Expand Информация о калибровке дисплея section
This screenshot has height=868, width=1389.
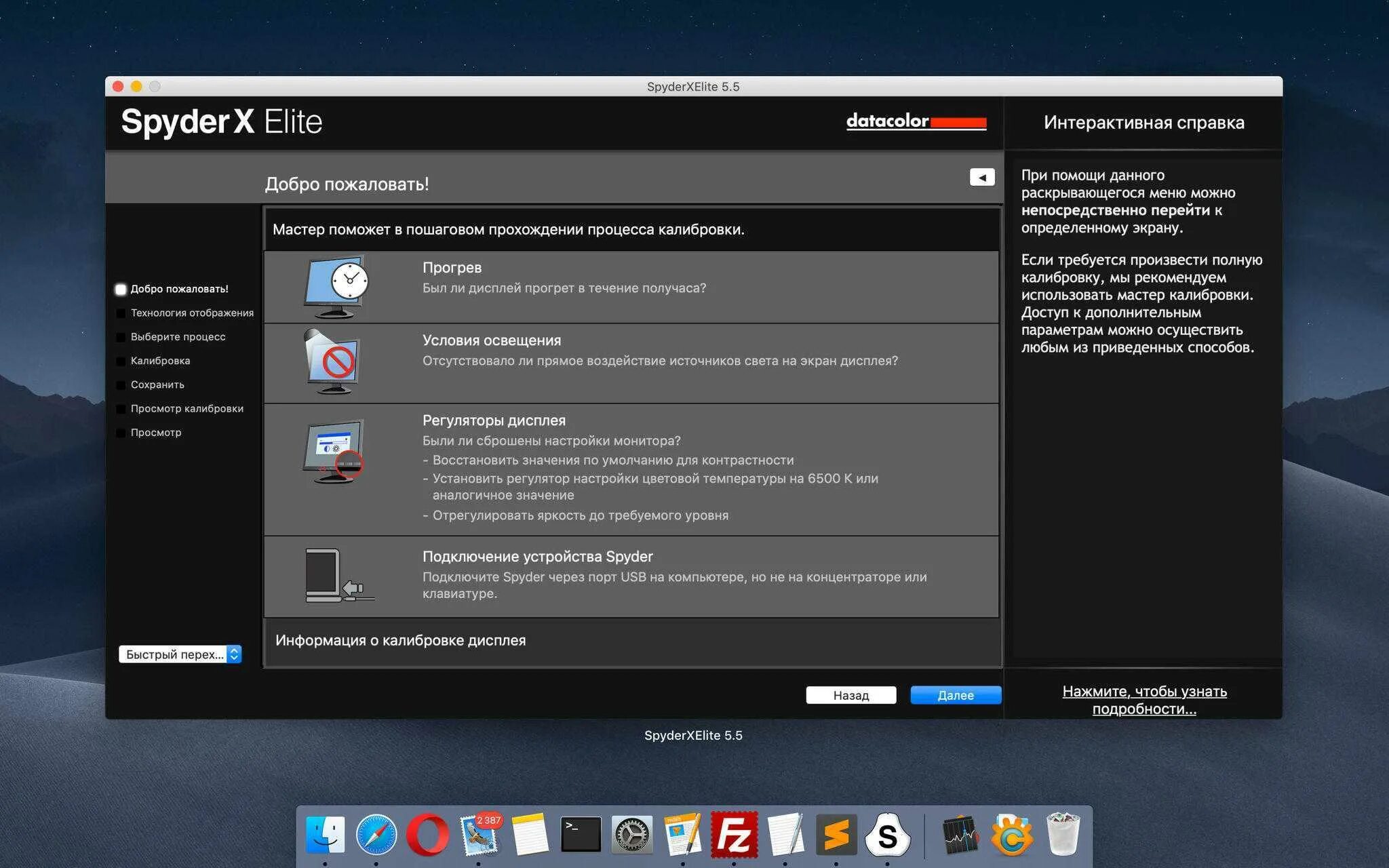click(x=400, y=641)
